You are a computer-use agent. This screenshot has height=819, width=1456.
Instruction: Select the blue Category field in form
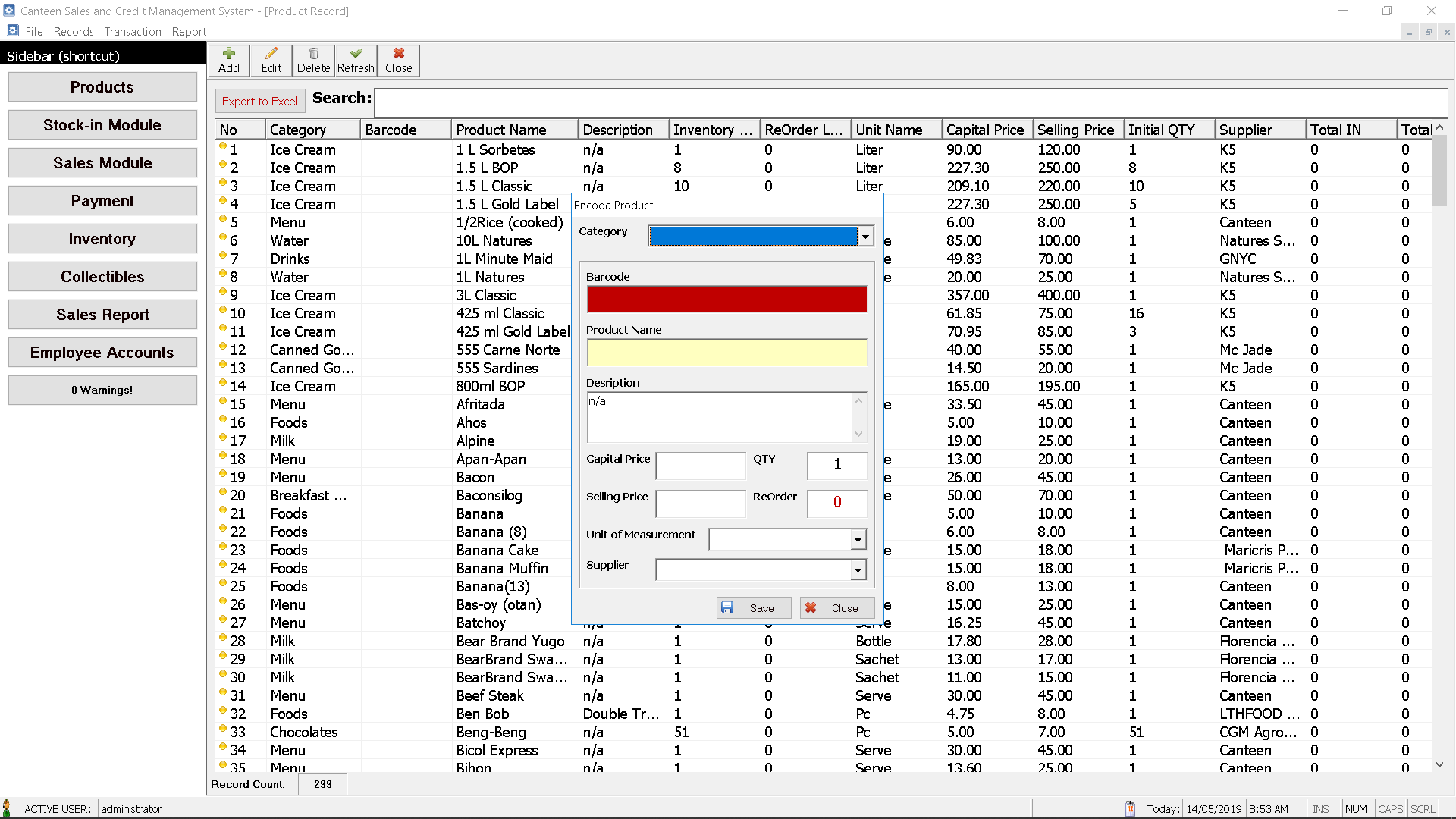click(757, 236)
